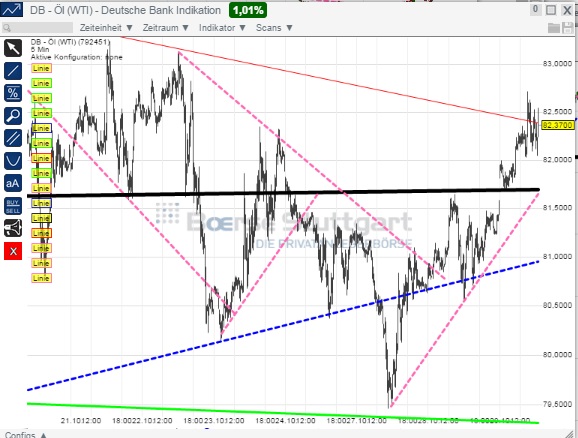Viewport: 578px width, 438px height.
Task: Select the U-shaped curve drawing tool
Action: point(13,161)
